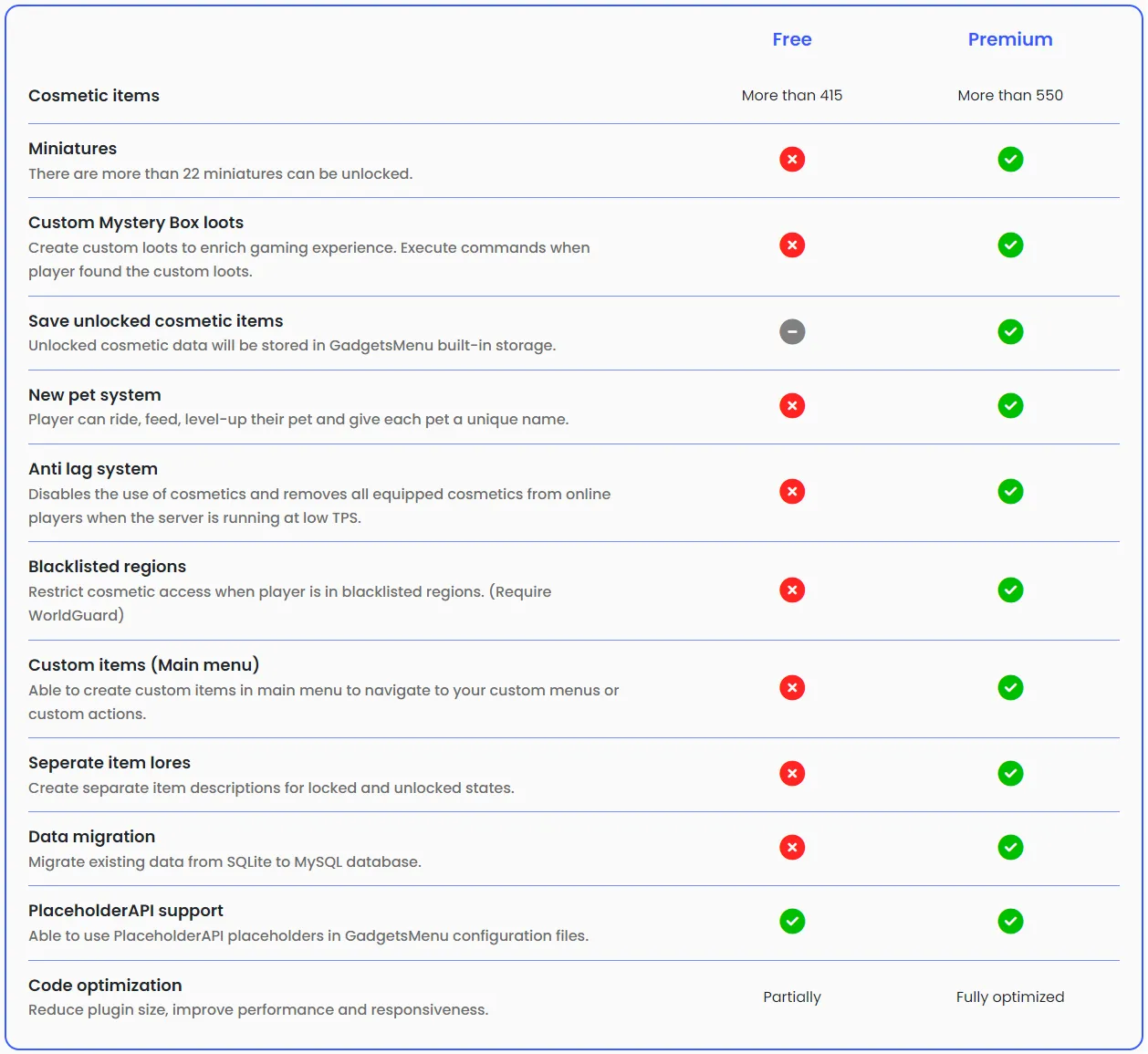The height and width of the screenshot is (1054, 1148).
Task: Click the 'Data migration' feature heading
Action: [91, 837]
